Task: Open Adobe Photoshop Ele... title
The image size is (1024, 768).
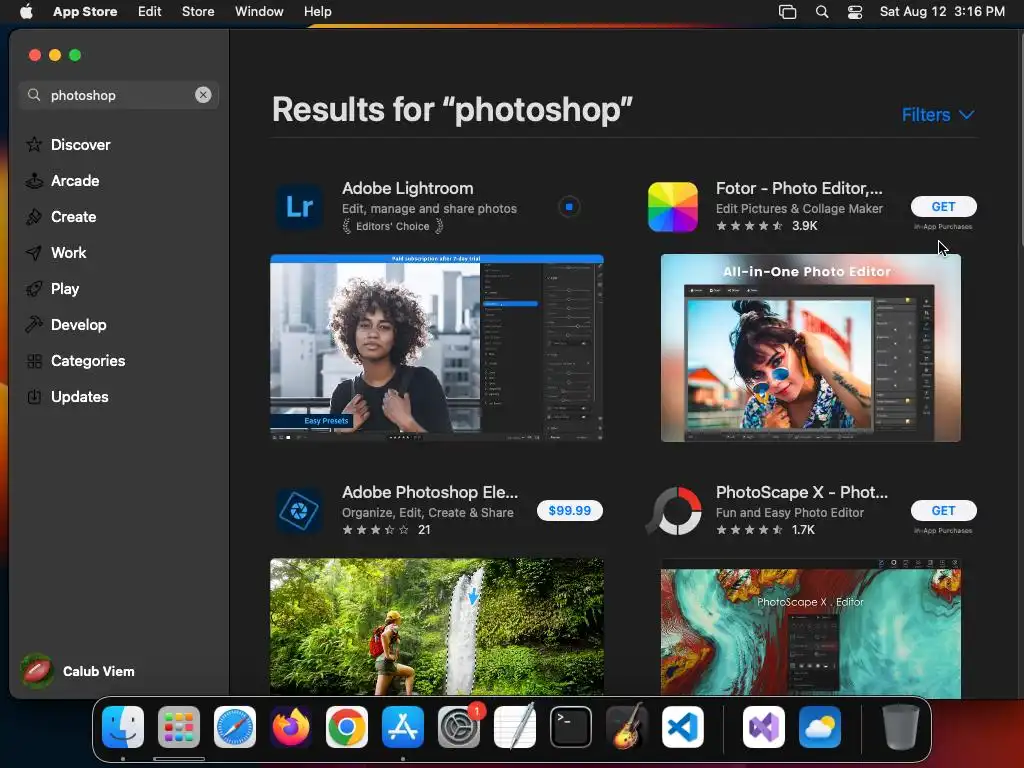Action: 430,492
